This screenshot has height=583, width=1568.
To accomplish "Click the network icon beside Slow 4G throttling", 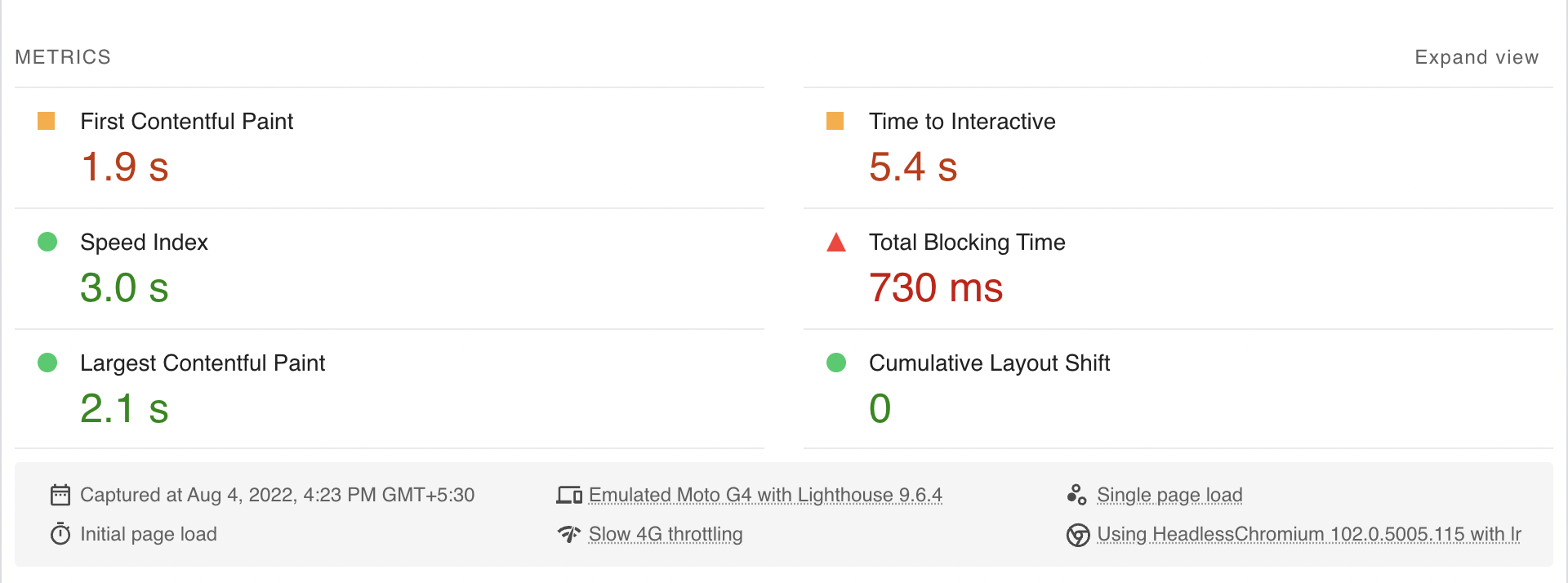I will click(569, 534).
